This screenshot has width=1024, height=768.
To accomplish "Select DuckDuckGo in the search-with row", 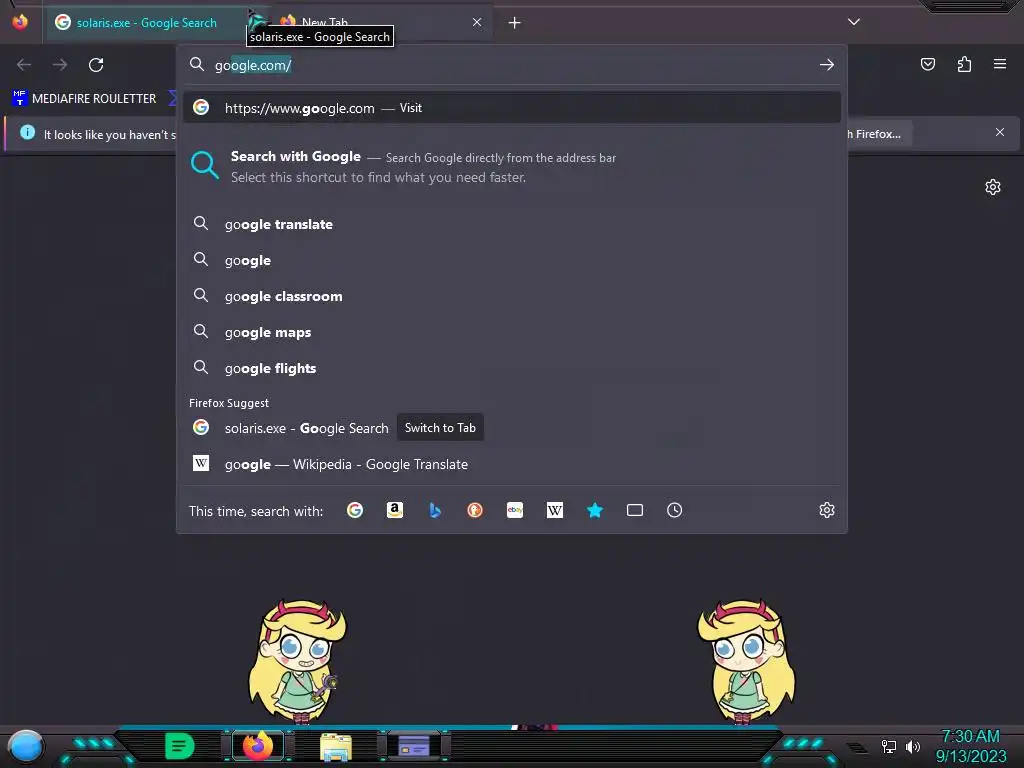I will (x=475, y=510).
